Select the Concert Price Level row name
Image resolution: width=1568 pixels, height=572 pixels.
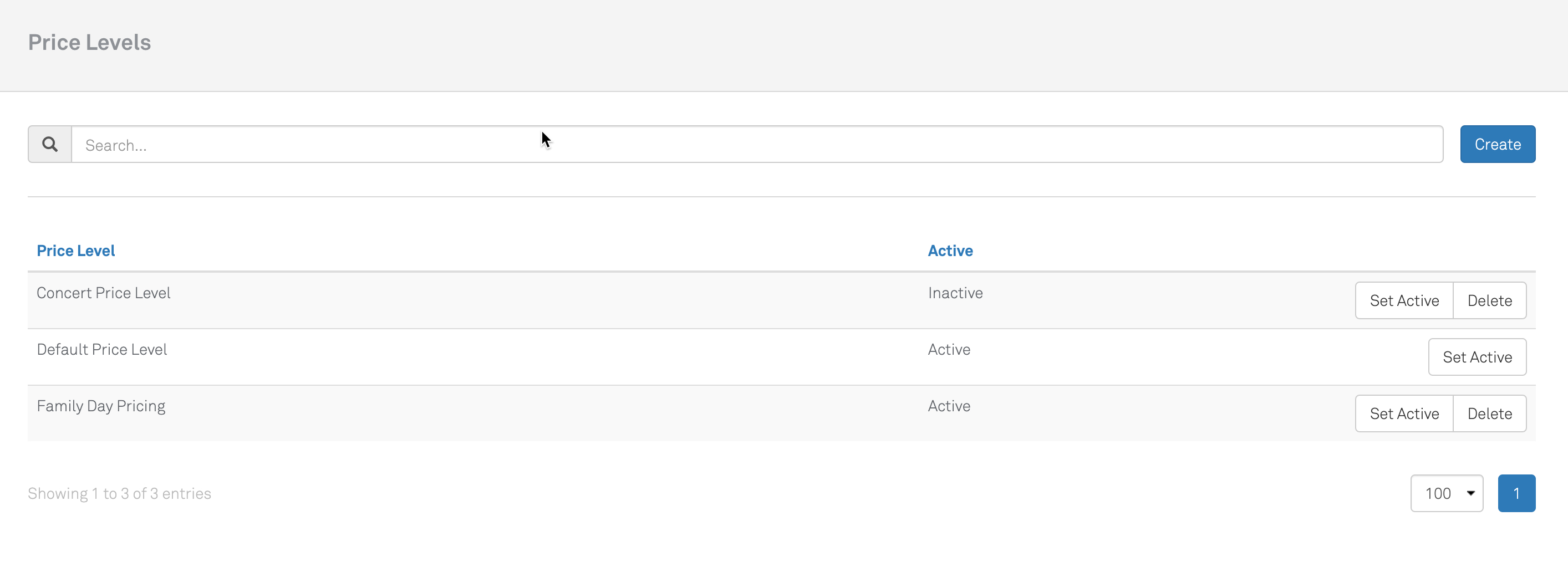click(x=104, y=293)
